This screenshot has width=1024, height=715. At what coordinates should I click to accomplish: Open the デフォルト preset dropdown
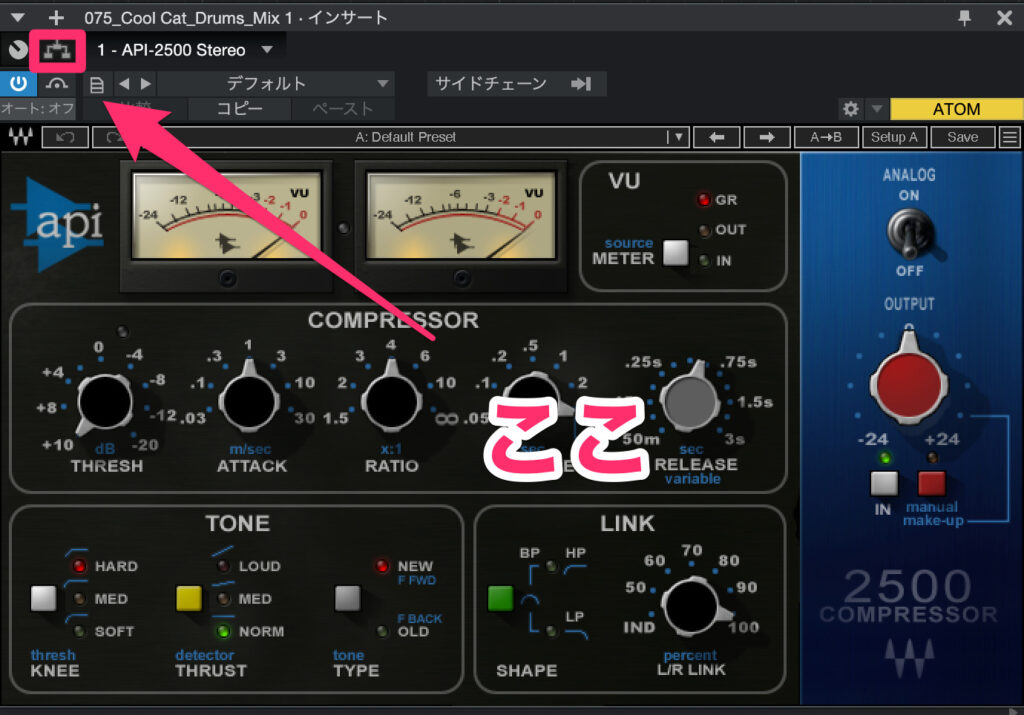[x=275, y=84]
